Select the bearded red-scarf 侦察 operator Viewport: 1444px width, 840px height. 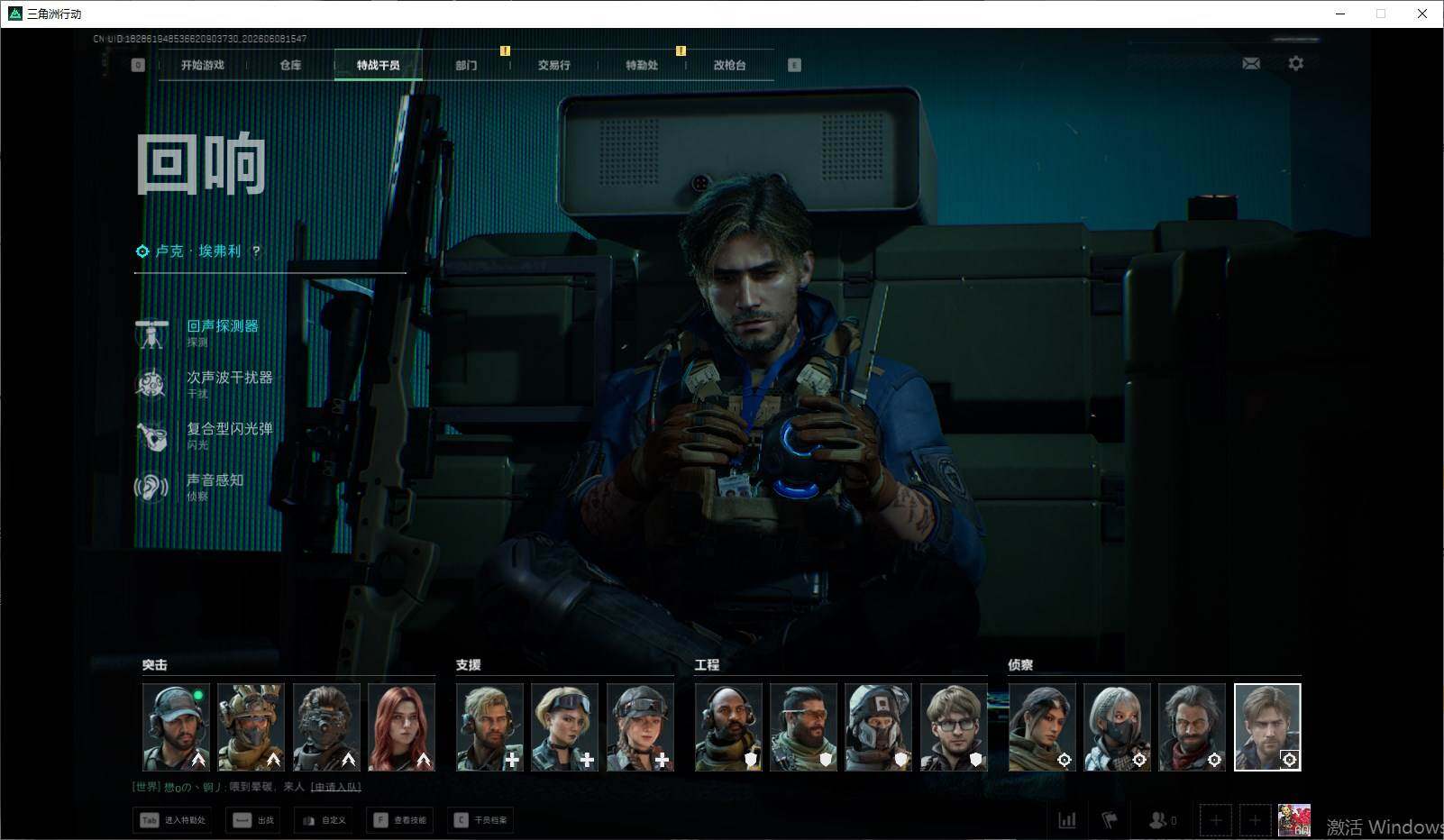point(1193,727)
